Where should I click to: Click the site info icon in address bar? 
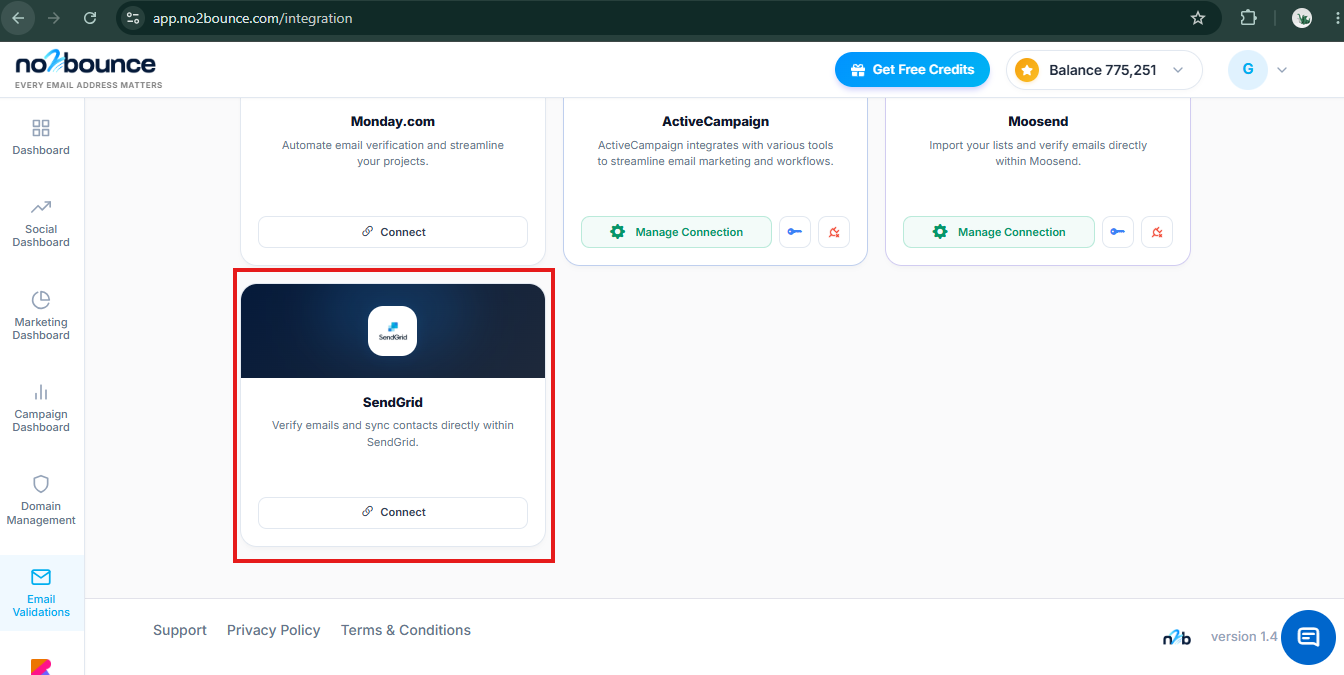(x=134, y=18)
